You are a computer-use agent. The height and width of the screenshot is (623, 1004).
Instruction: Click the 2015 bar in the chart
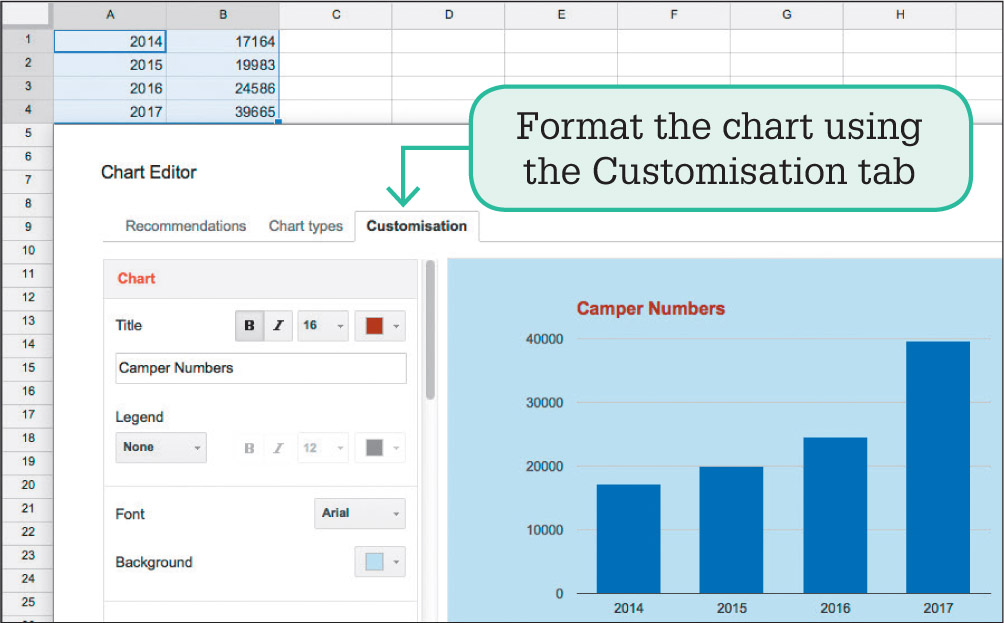click(x=731, y=530)
